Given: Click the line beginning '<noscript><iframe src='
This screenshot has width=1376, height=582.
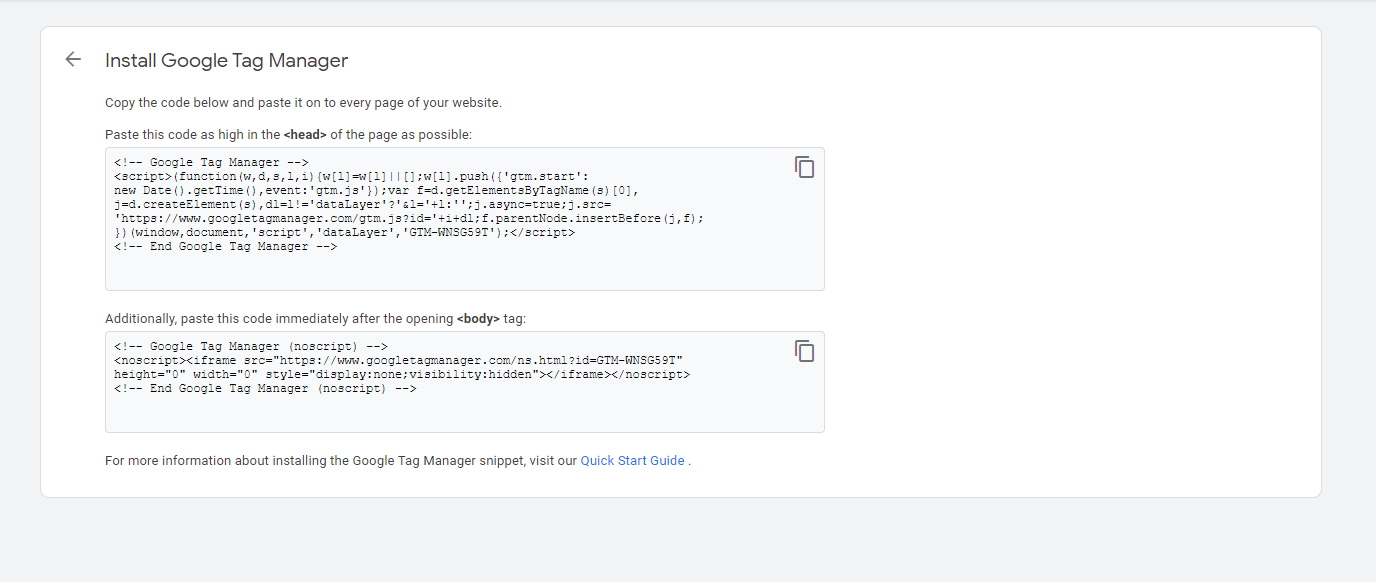Looking at the screenshot, I should pyautogui.click(x=399, y=360).
